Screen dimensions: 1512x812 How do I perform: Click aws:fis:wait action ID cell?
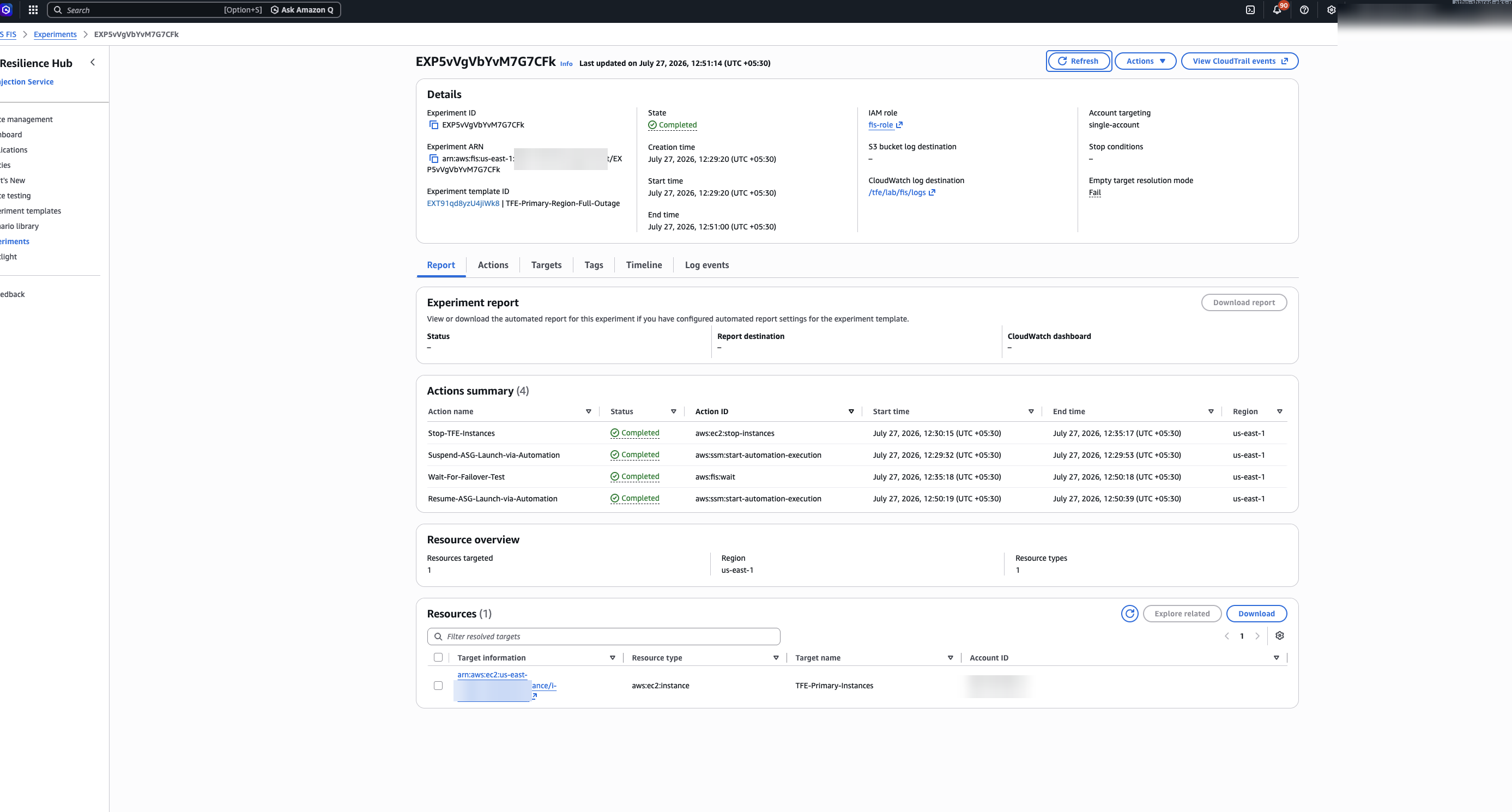click(715, 477)
